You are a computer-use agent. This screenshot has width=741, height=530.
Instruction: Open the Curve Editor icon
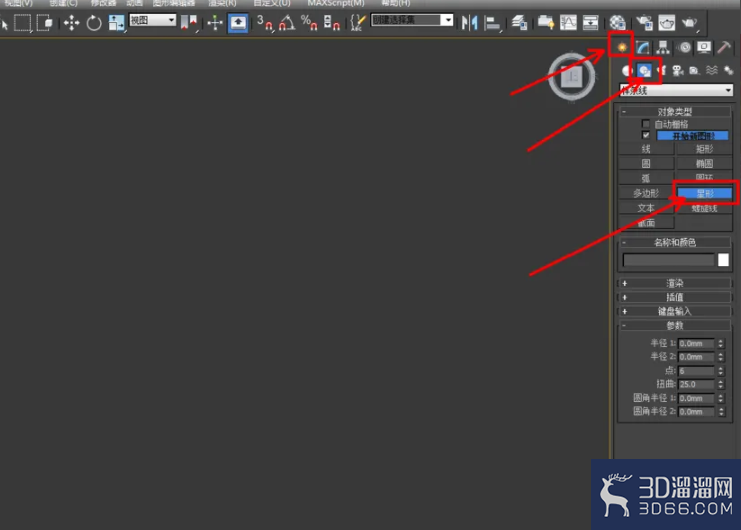pos(569,22)
